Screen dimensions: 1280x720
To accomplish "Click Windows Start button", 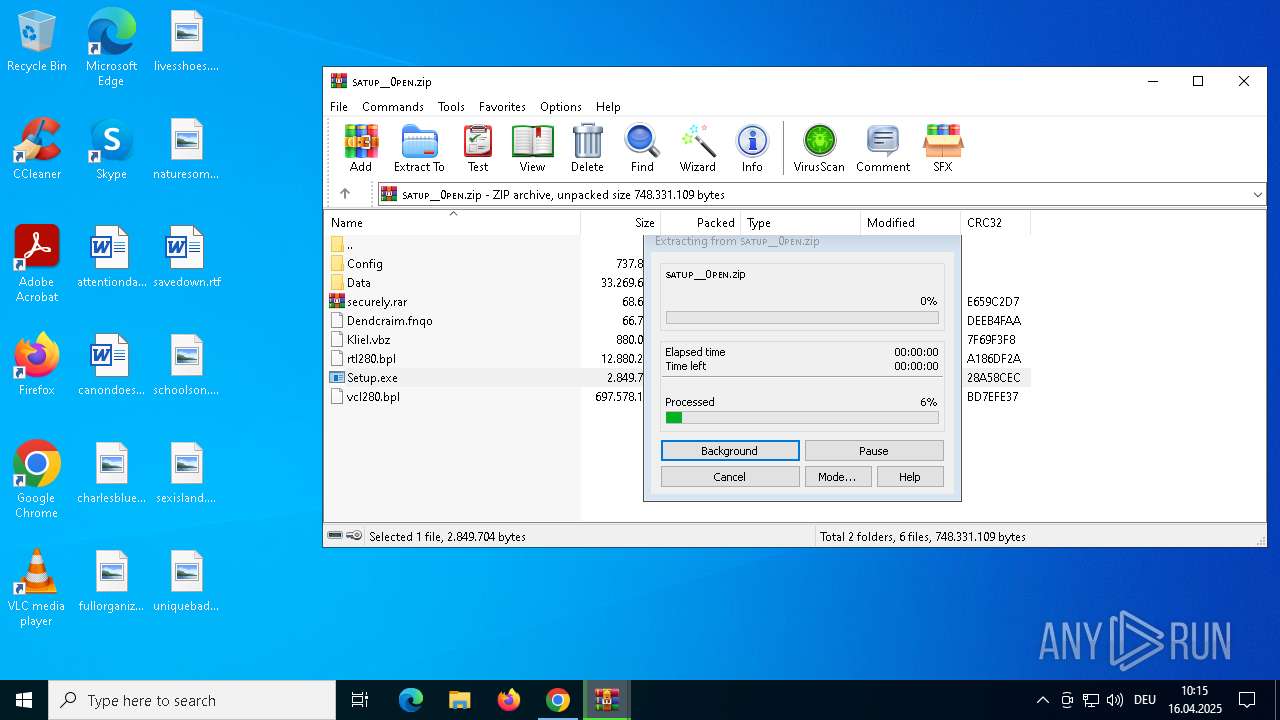I will (x=24, y=700).
